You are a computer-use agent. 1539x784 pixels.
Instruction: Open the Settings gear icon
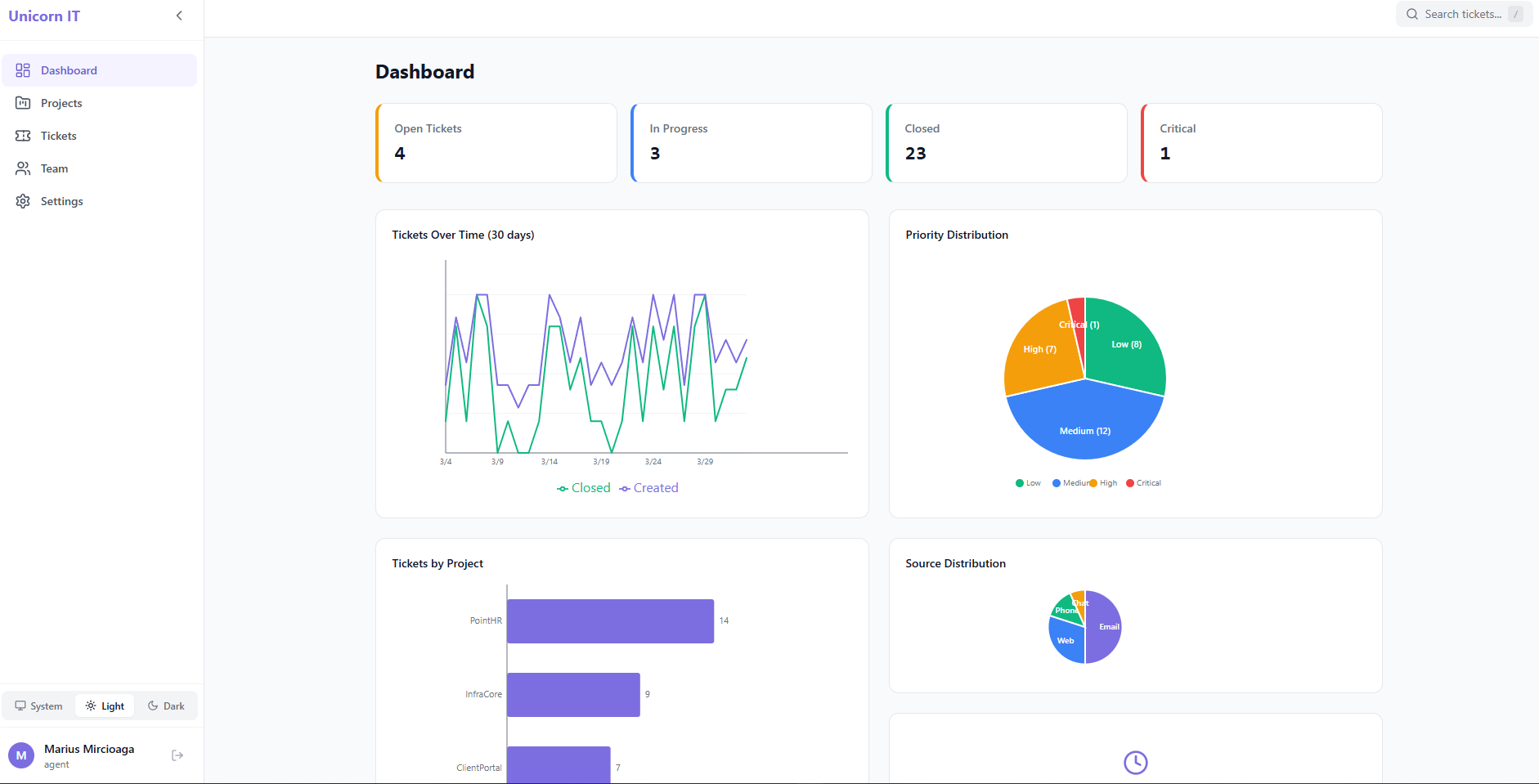click(x=23, y=201)
